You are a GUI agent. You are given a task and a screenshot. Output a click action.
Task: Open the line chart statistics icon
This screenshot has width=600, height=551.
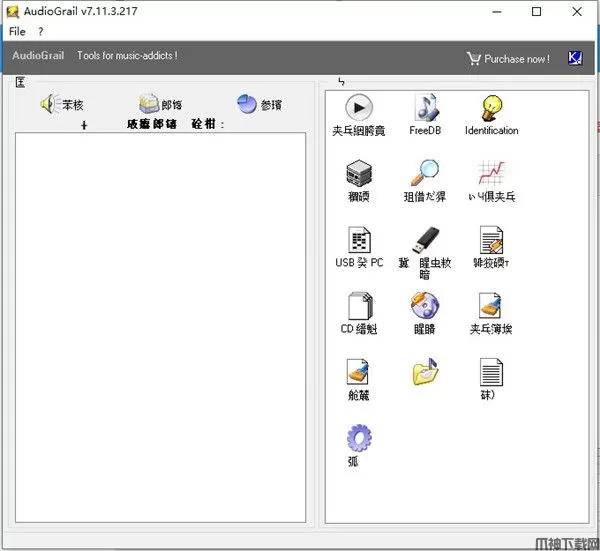click(x=491, y=173)
